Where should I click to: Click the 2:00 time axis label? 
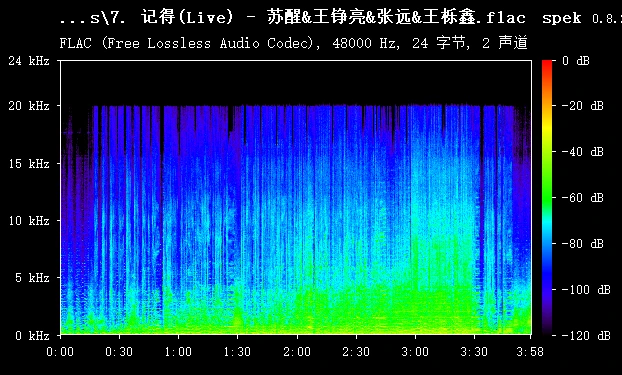coord(297,352)
